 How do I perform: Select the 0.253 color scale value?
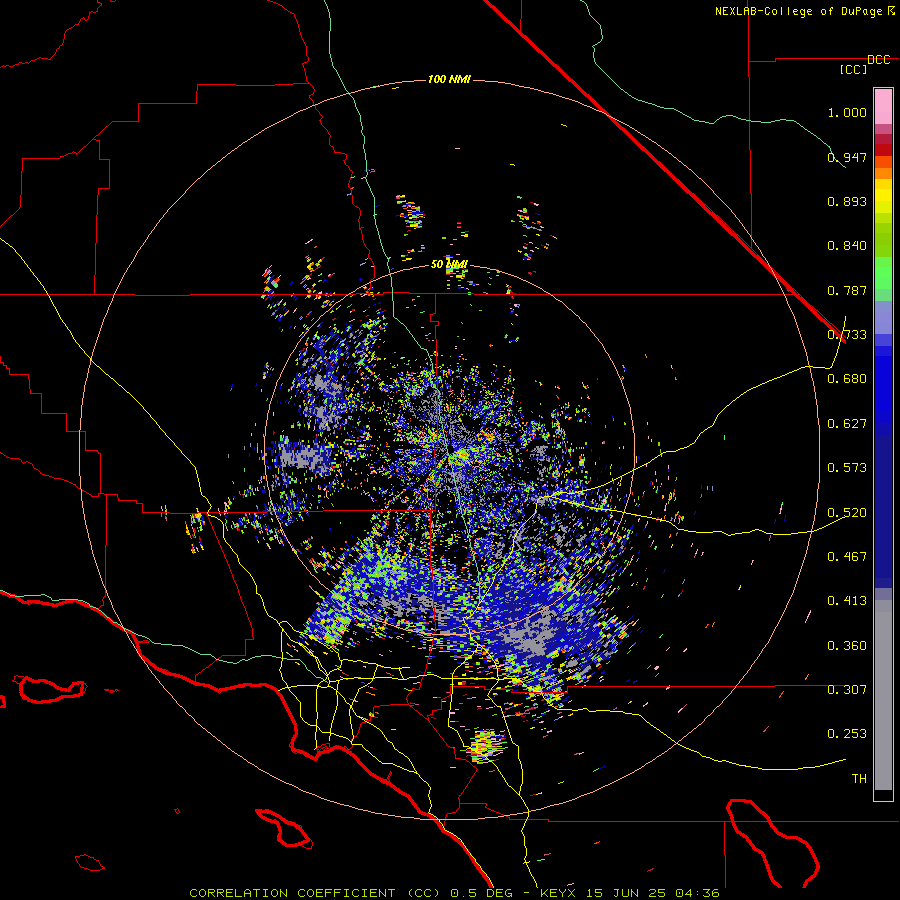[847, 734]
